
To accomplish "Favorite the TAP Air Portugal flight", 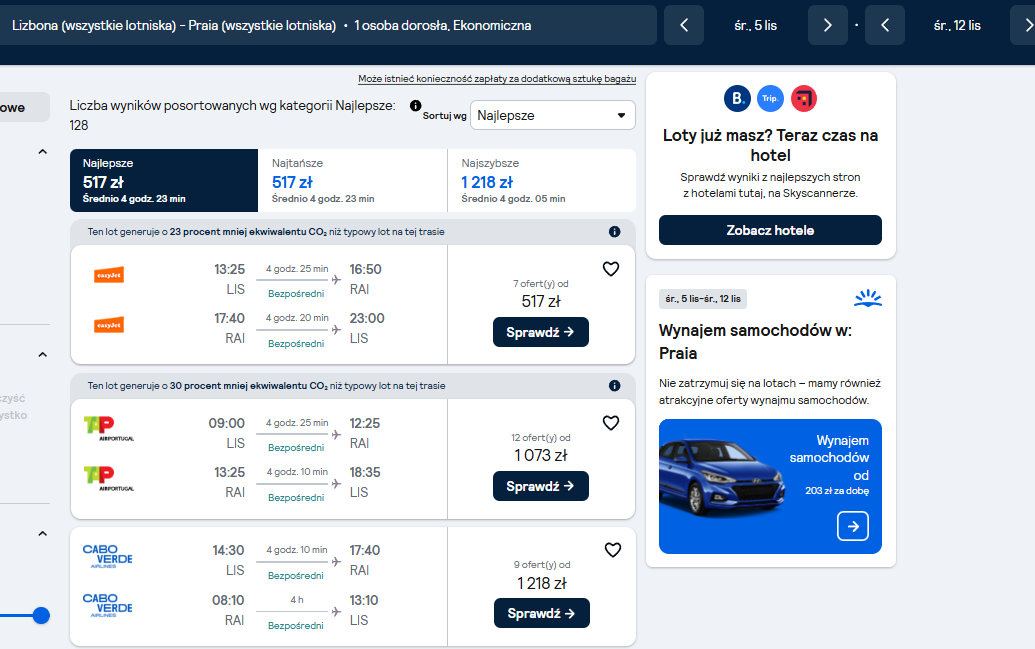I will pyautogui.click(x=611, y=423).
